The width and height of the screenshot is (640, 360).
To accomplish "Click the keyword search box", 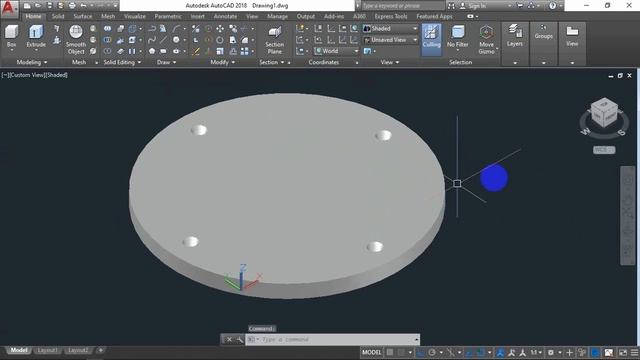I will [x=403, y=6].
